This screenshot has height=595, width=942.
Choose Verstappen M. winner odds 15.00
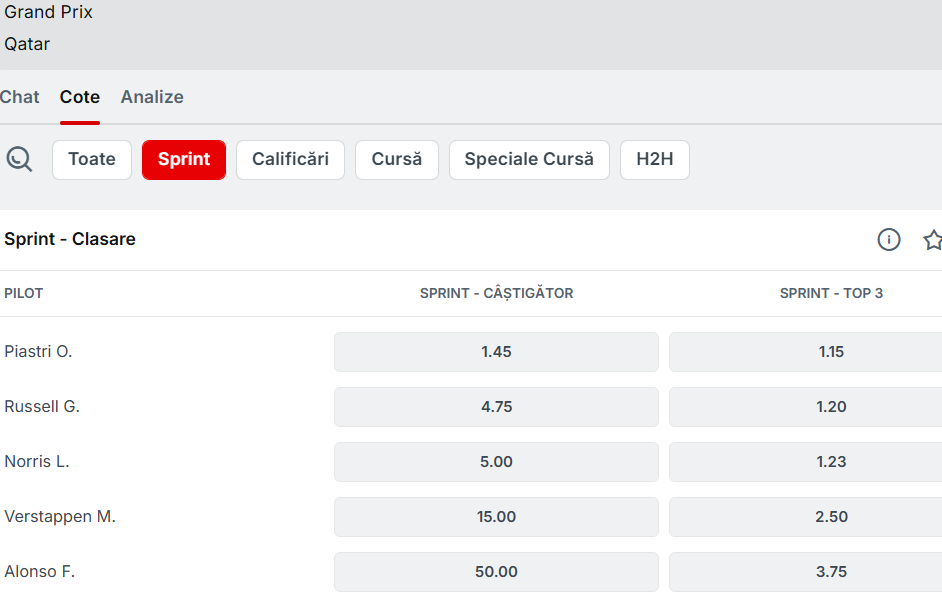click(x=496, y=517)
